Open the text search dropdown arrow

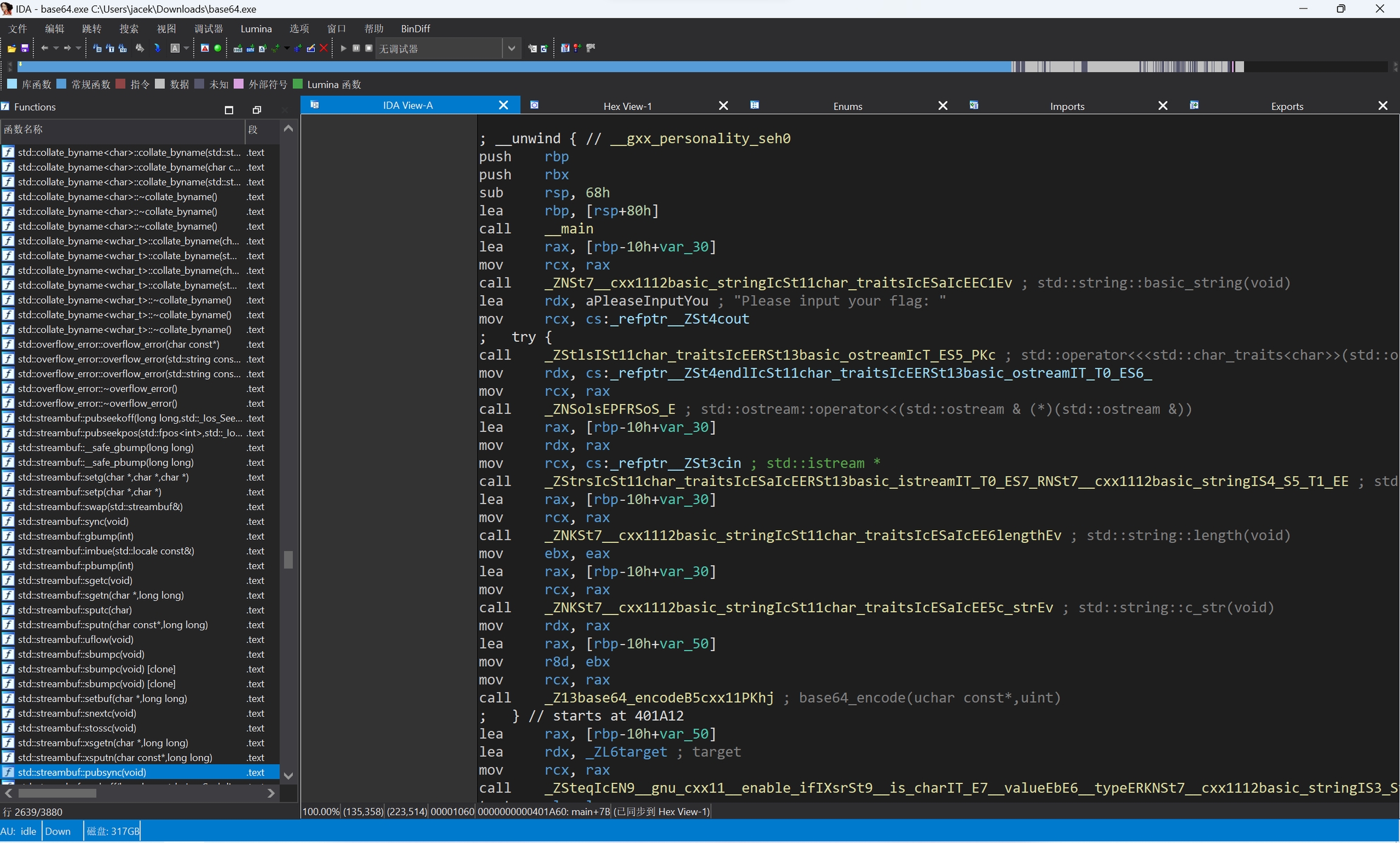(x=187, y=49)
